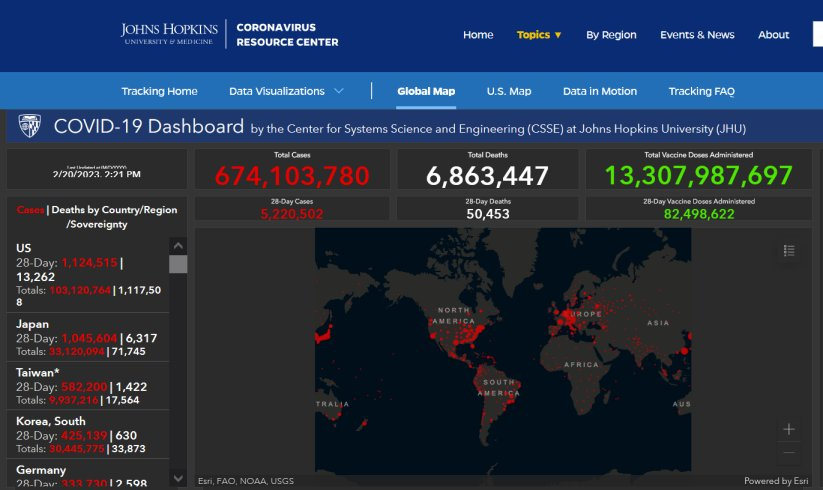Select Japan entry in country list

pos(88,337)
